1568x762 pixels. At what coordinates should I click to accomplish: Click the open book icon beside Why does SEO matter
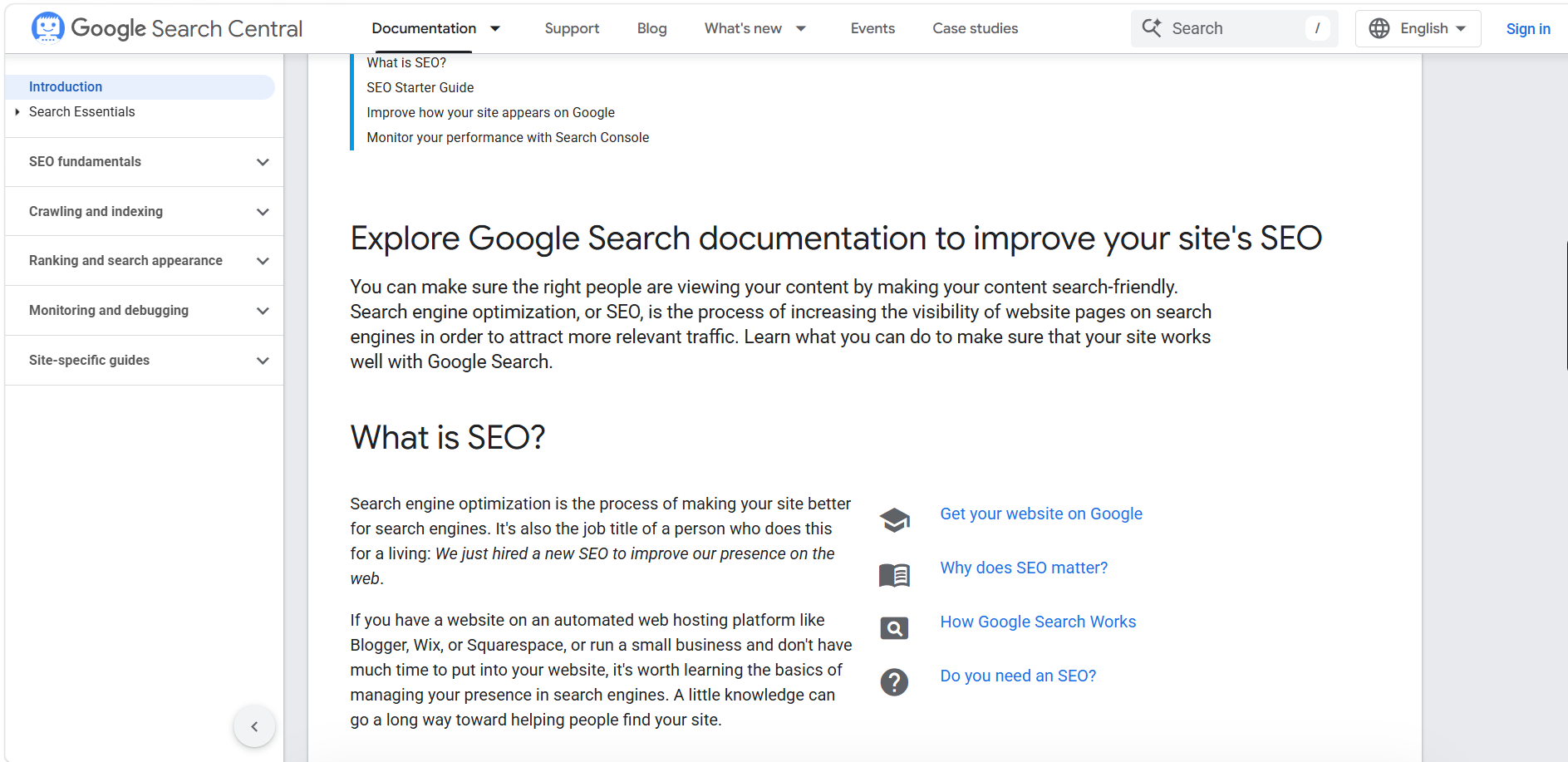(x=894, y=574)
